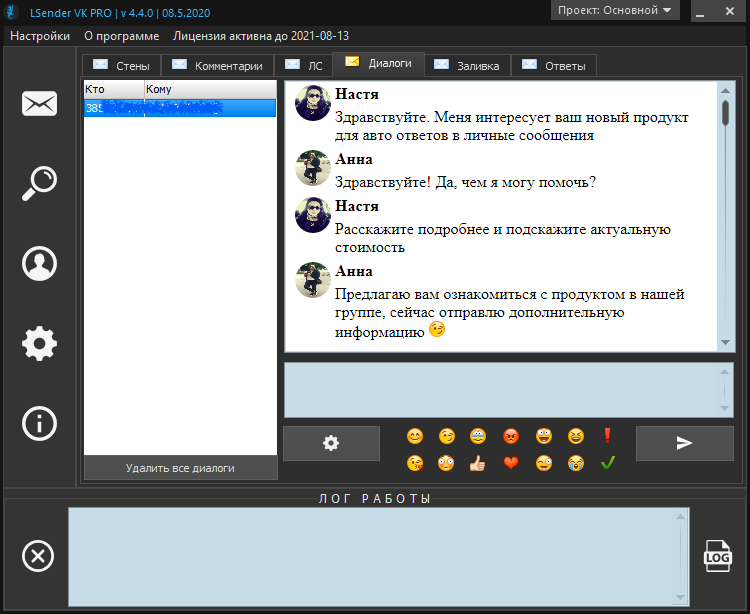This screenshot has height=614, width=750.
Task: Click Удалить все диалоги button
Action: pos(180,468)
